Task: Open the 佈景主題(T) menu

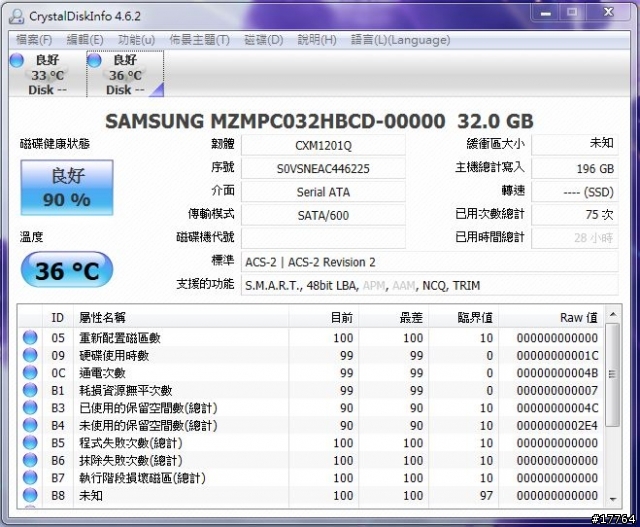Action: (200, 40)
